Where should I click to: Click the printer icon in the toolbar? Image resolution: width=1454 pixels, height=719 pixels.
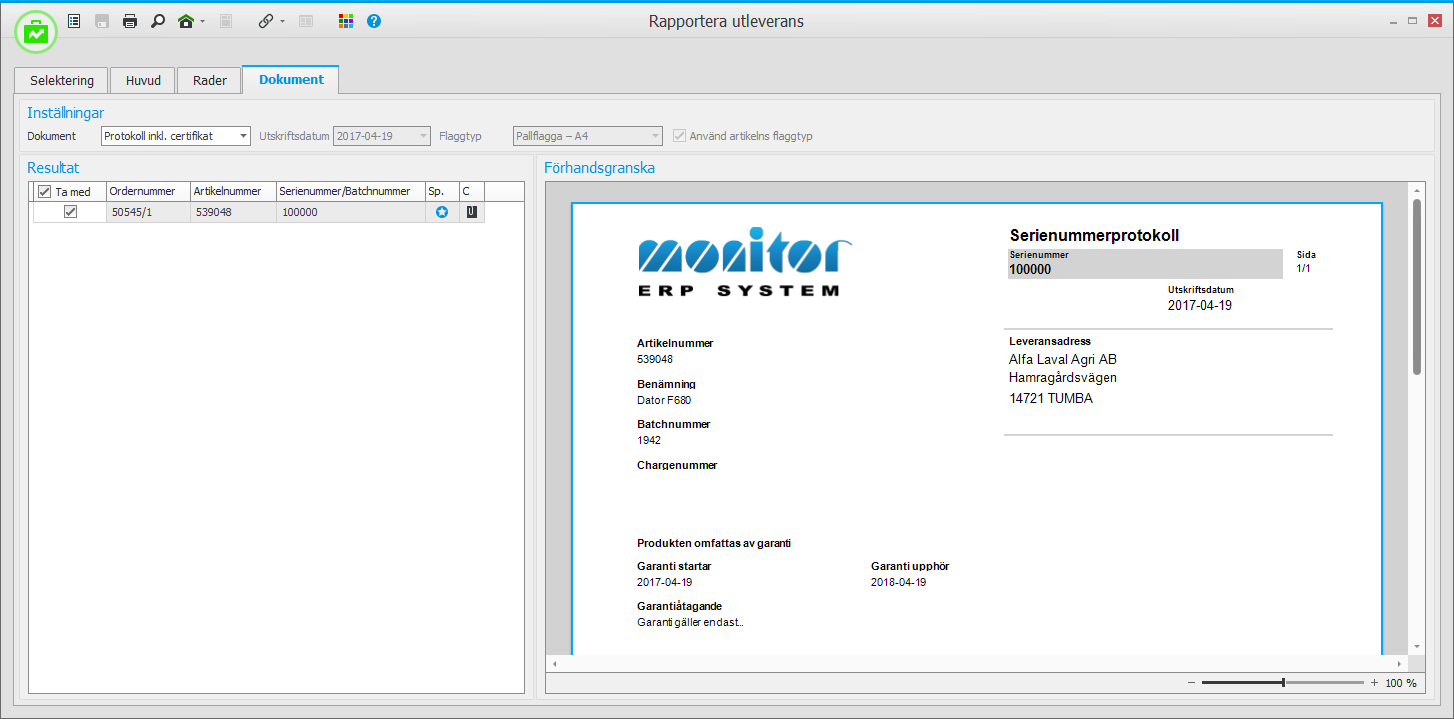click(x=130, y=21)
